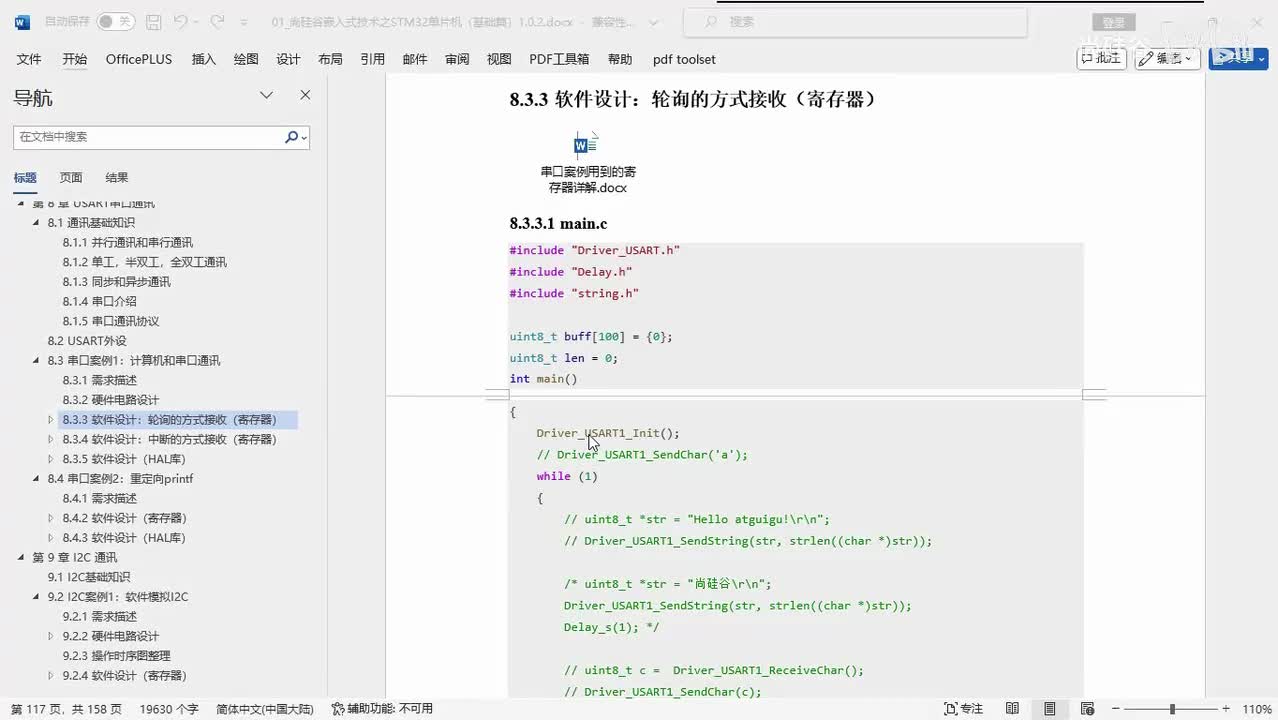The image size is (1278, 720).
Task: Click the Word application logo icon
Action: (x=22, y=21)
